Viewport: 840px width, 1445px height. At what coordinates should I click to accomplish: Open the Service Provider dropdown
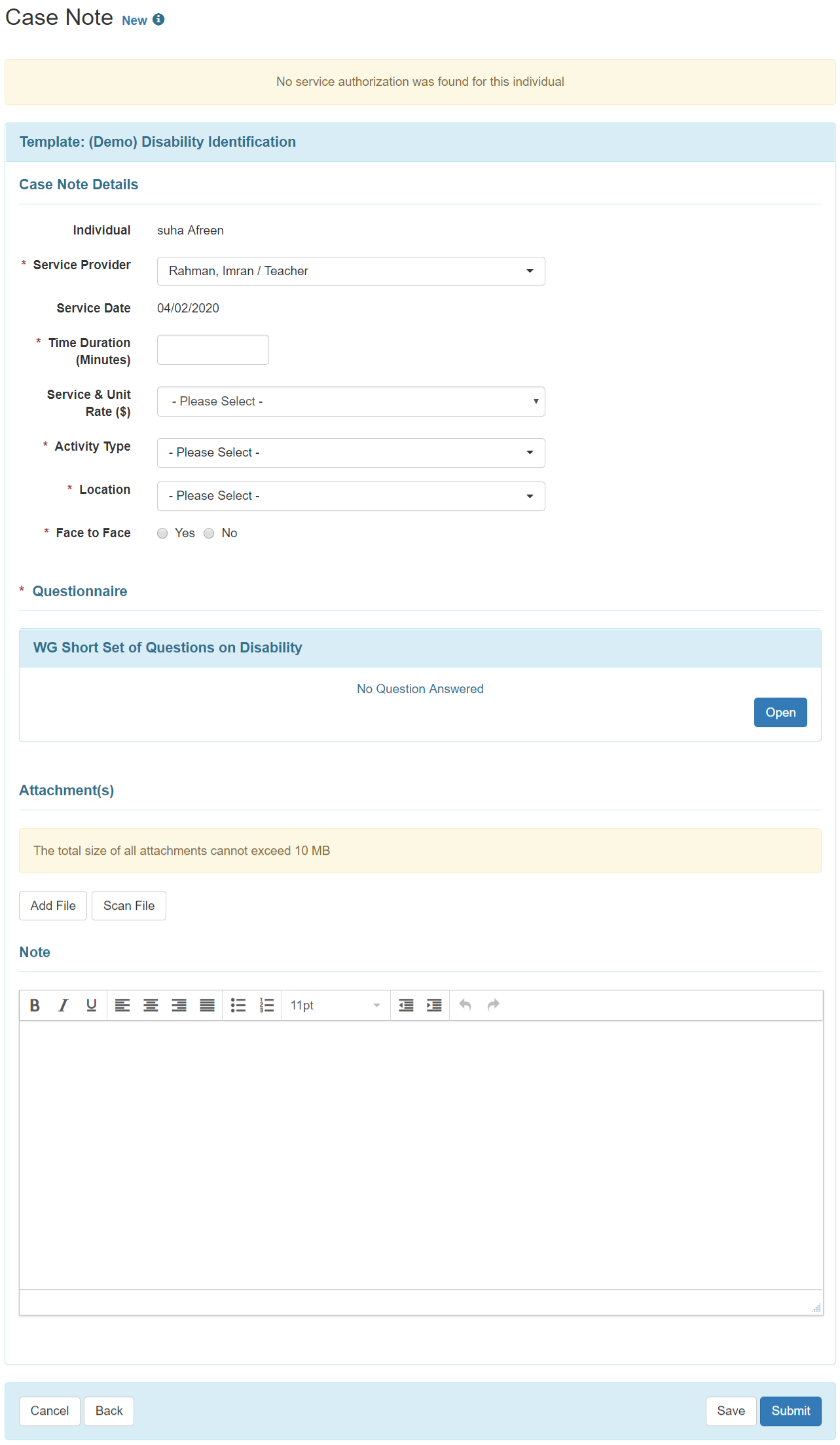tap(351, 271)
